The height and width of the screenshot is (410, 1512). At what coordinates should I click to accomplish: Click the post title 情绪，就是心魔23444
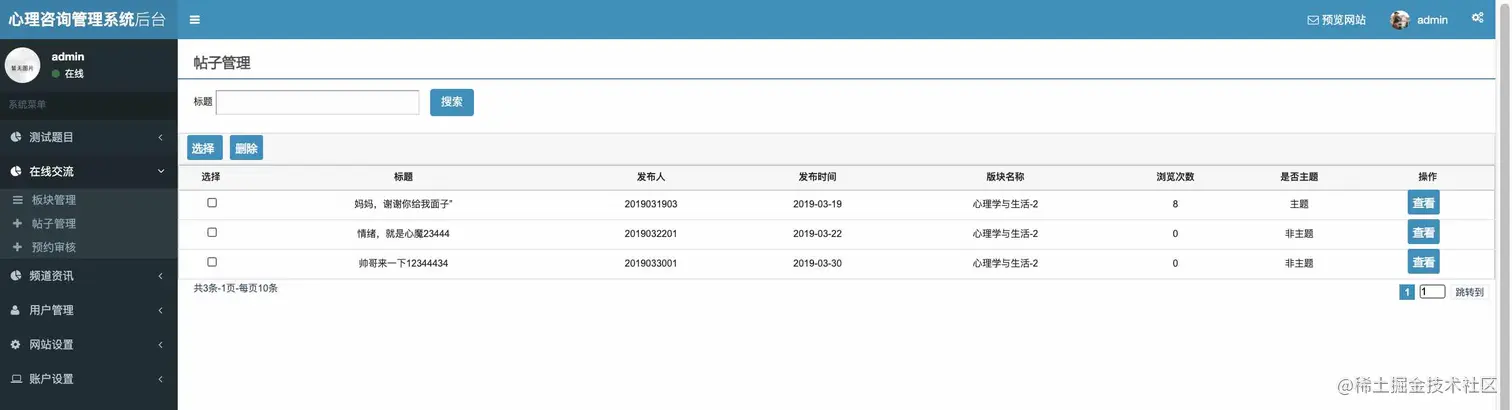(404, 233)
